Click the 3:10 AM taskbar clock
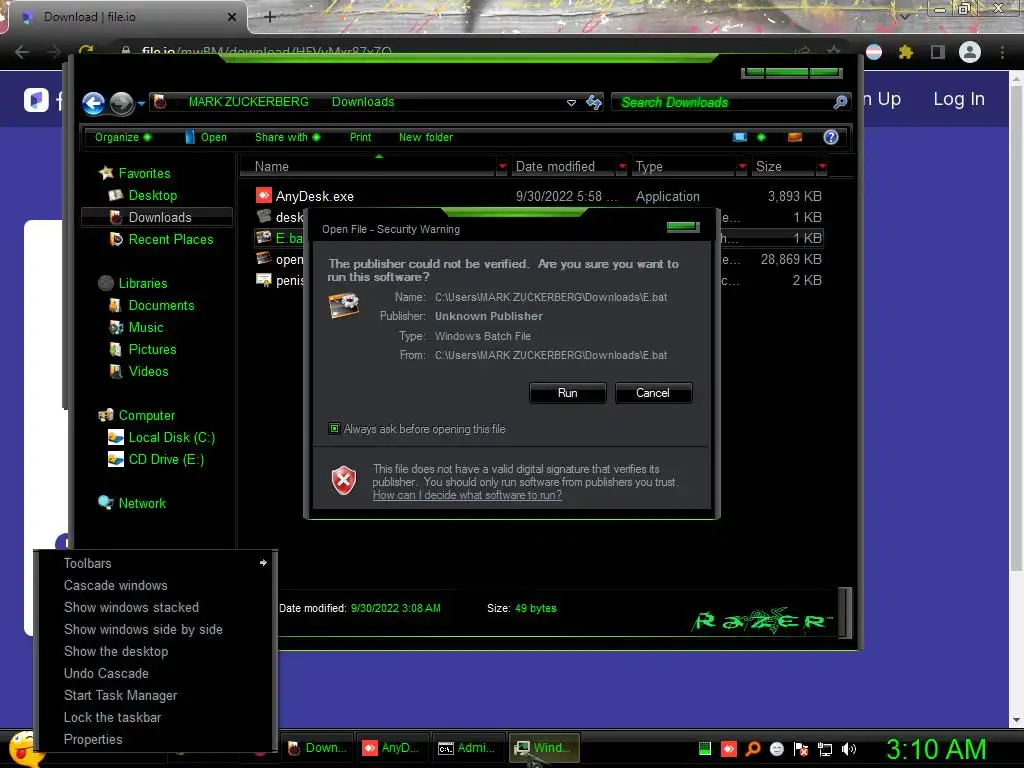This screenshot has width=1024, height=768. (935, 749)
